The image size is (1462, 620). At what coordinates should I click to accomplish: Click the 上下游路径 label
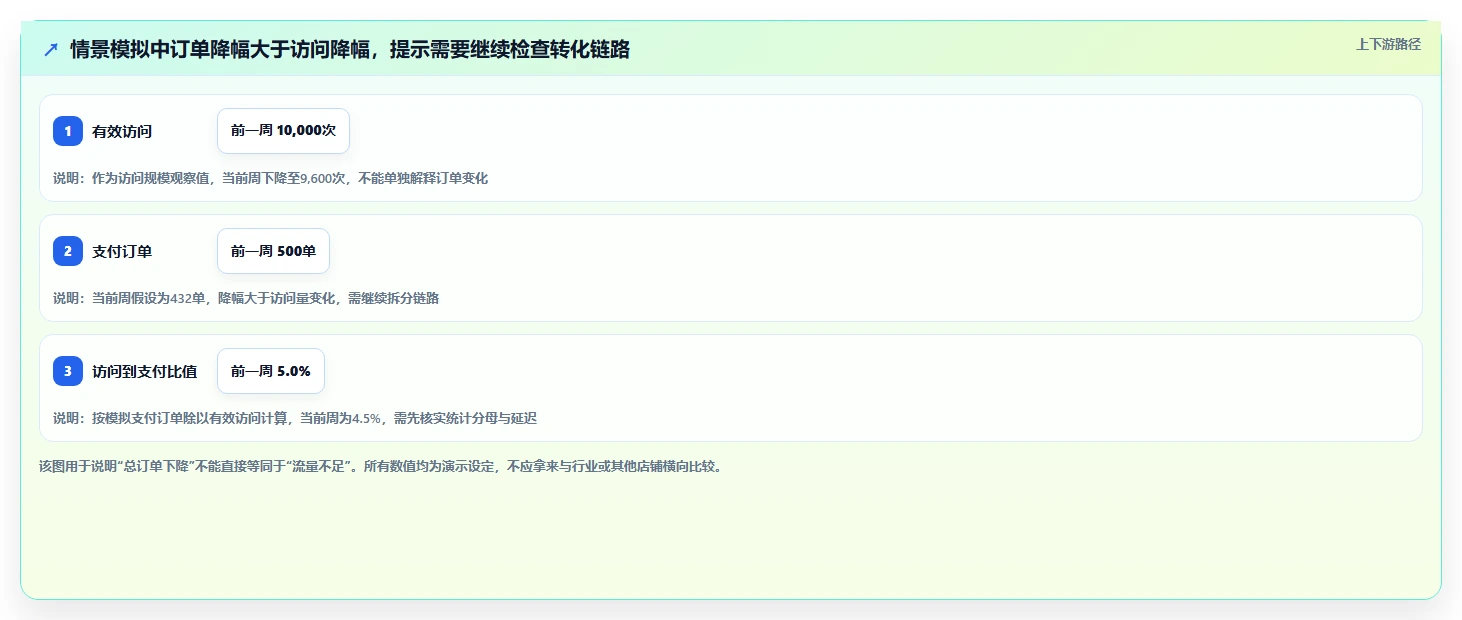(1388, 44)
